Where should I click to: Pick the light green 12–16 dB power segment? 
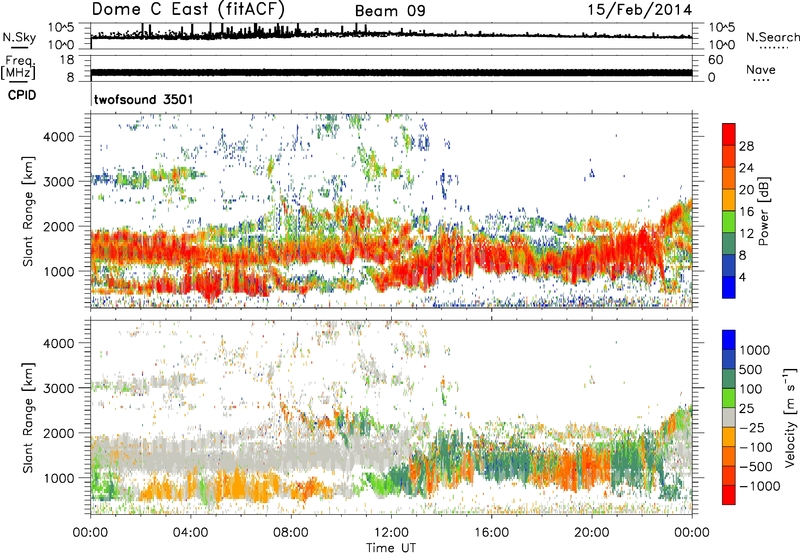pos(729,222)
